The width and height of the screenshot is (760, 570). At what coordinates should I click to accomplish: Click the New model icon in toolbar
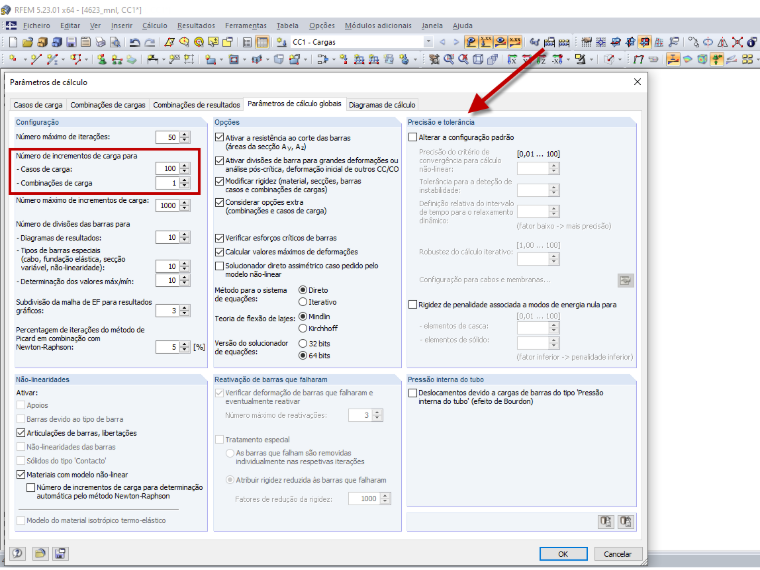click(14, 43)
